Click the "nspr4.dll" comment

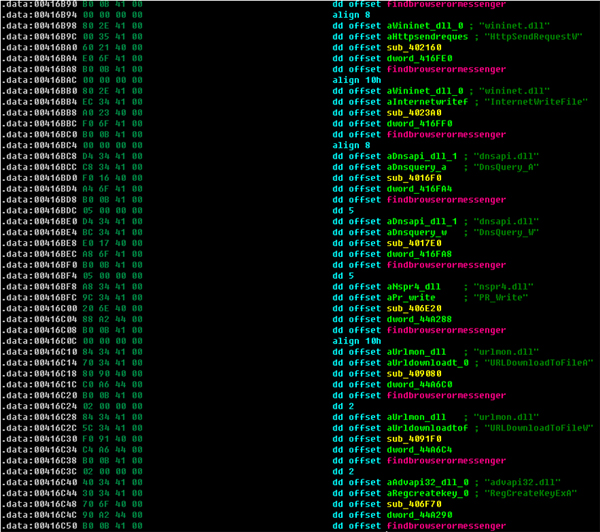click(503, 287)
